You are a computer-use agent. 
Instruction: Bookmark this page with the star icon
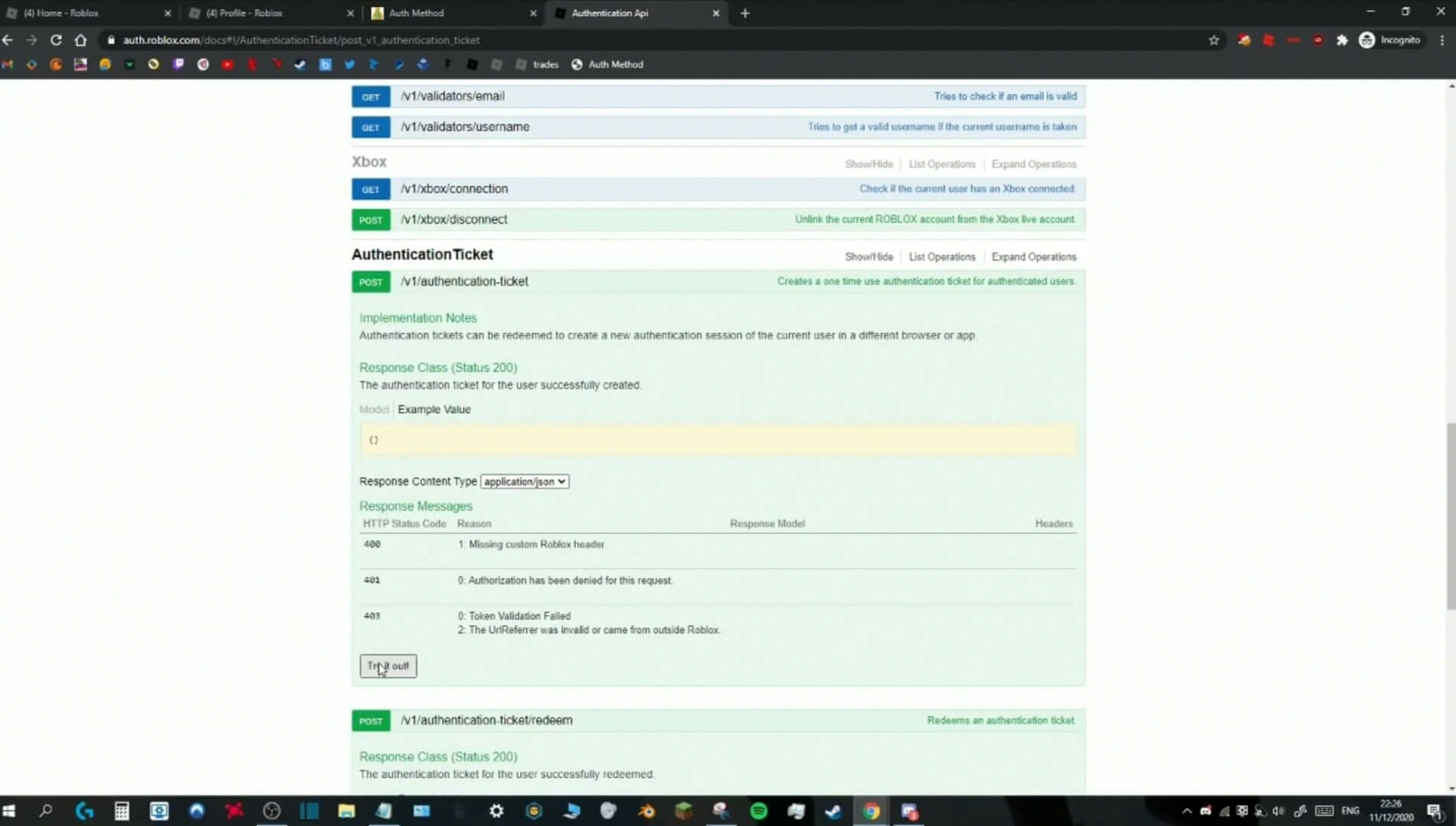(x=1214, y=40)
